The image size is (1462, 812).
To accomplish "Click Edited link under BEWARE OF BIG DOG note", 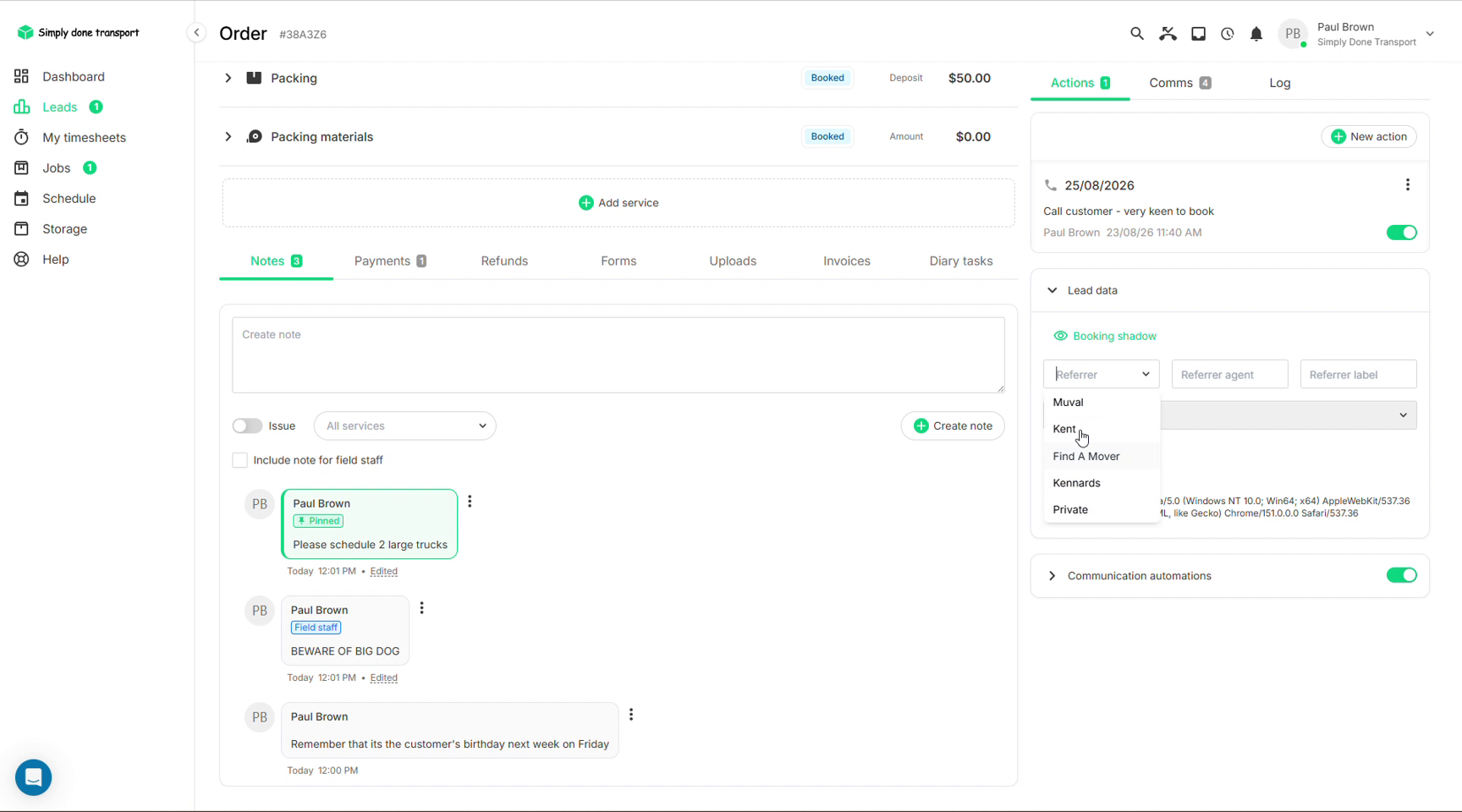I will [383, 678].
